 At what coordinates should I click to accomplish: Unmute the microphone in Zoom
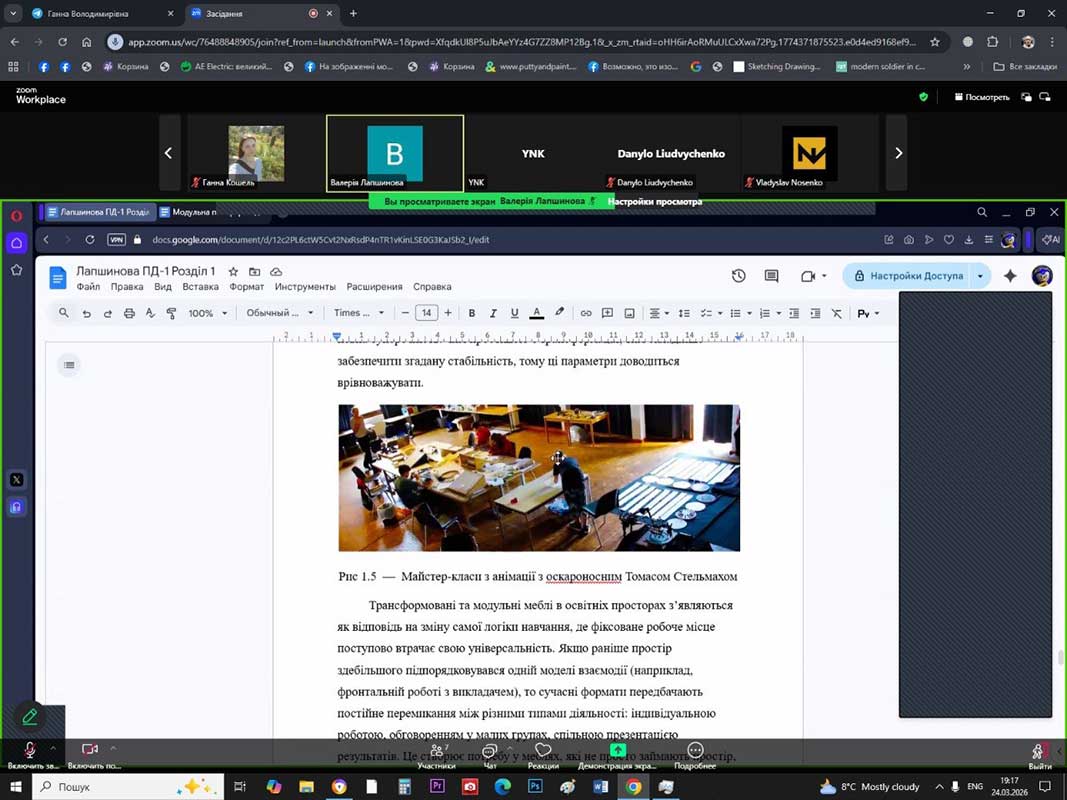[30, 750]
